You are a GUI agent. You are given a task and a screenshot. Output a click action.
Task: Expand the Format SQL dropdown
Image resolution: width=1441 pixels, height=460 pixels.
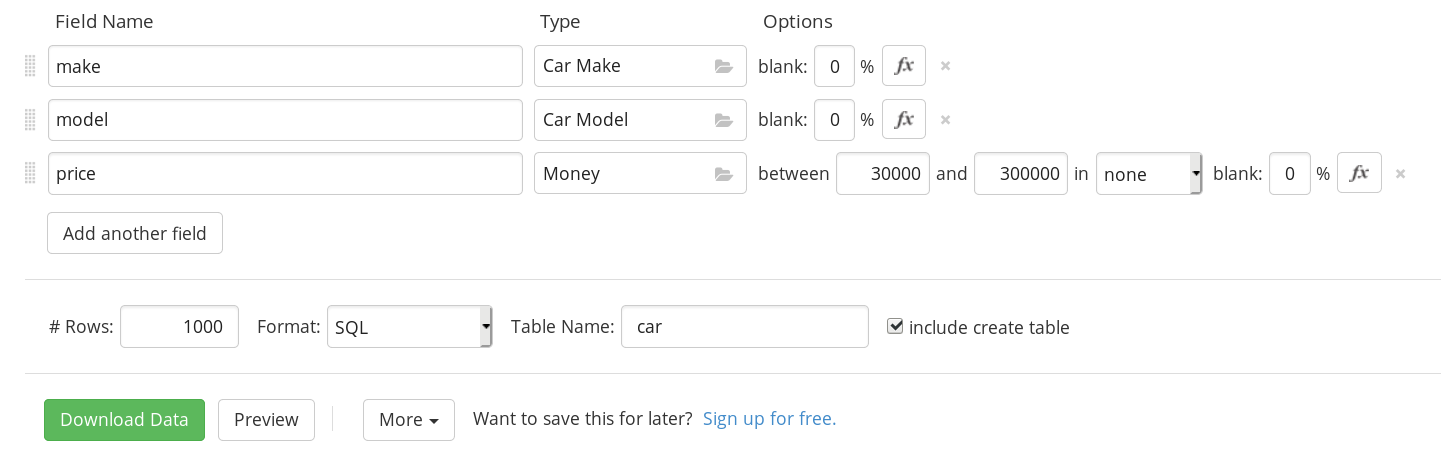click(x=409, y=327)
